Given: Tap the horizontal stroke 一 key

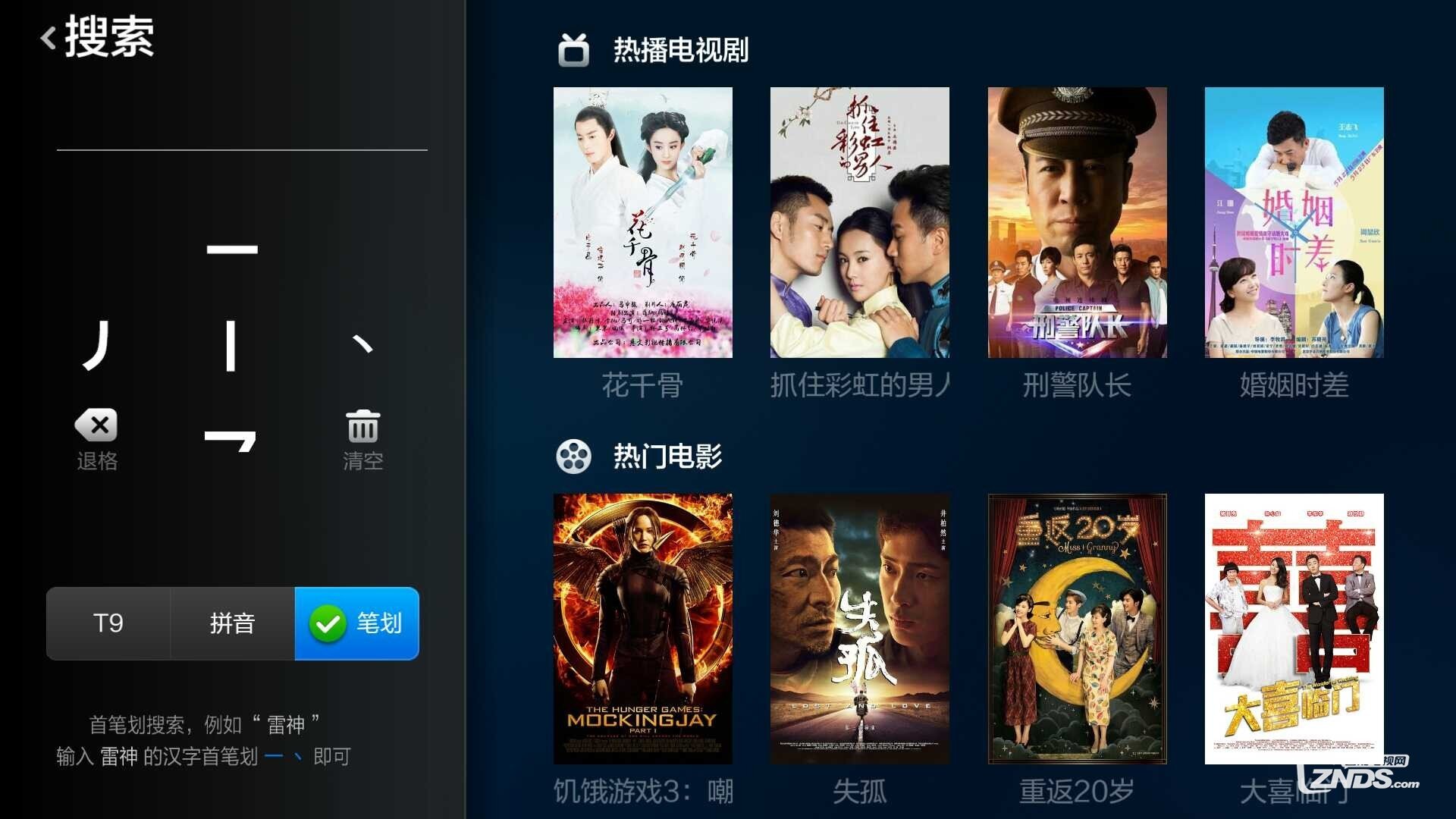Looking at the screenshot, I should tap(232, 249).
